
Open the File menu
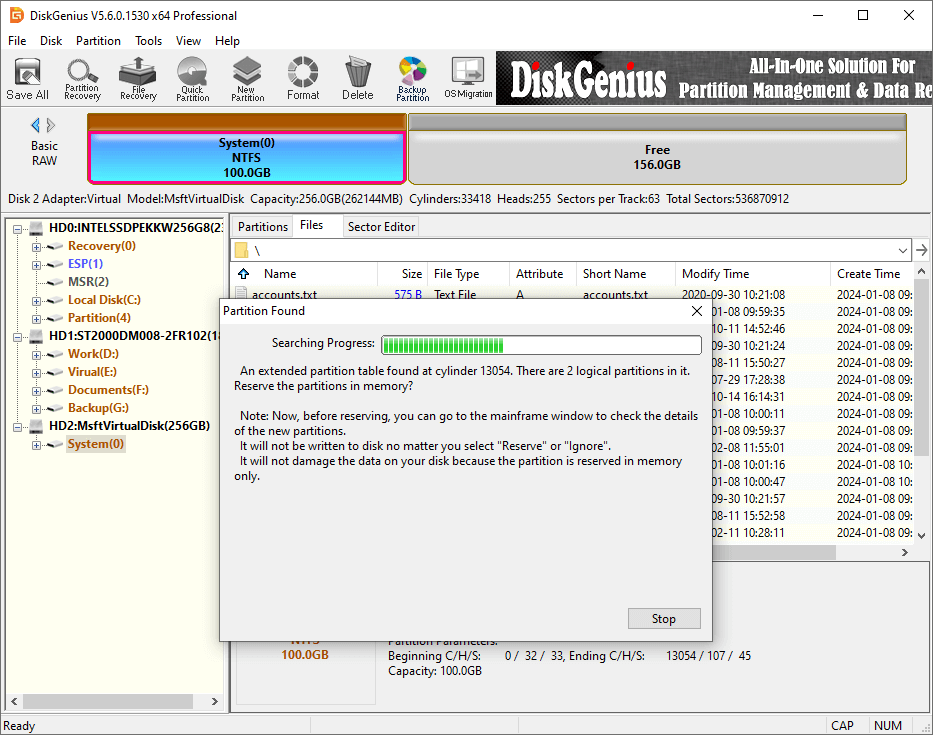(17, 41)
